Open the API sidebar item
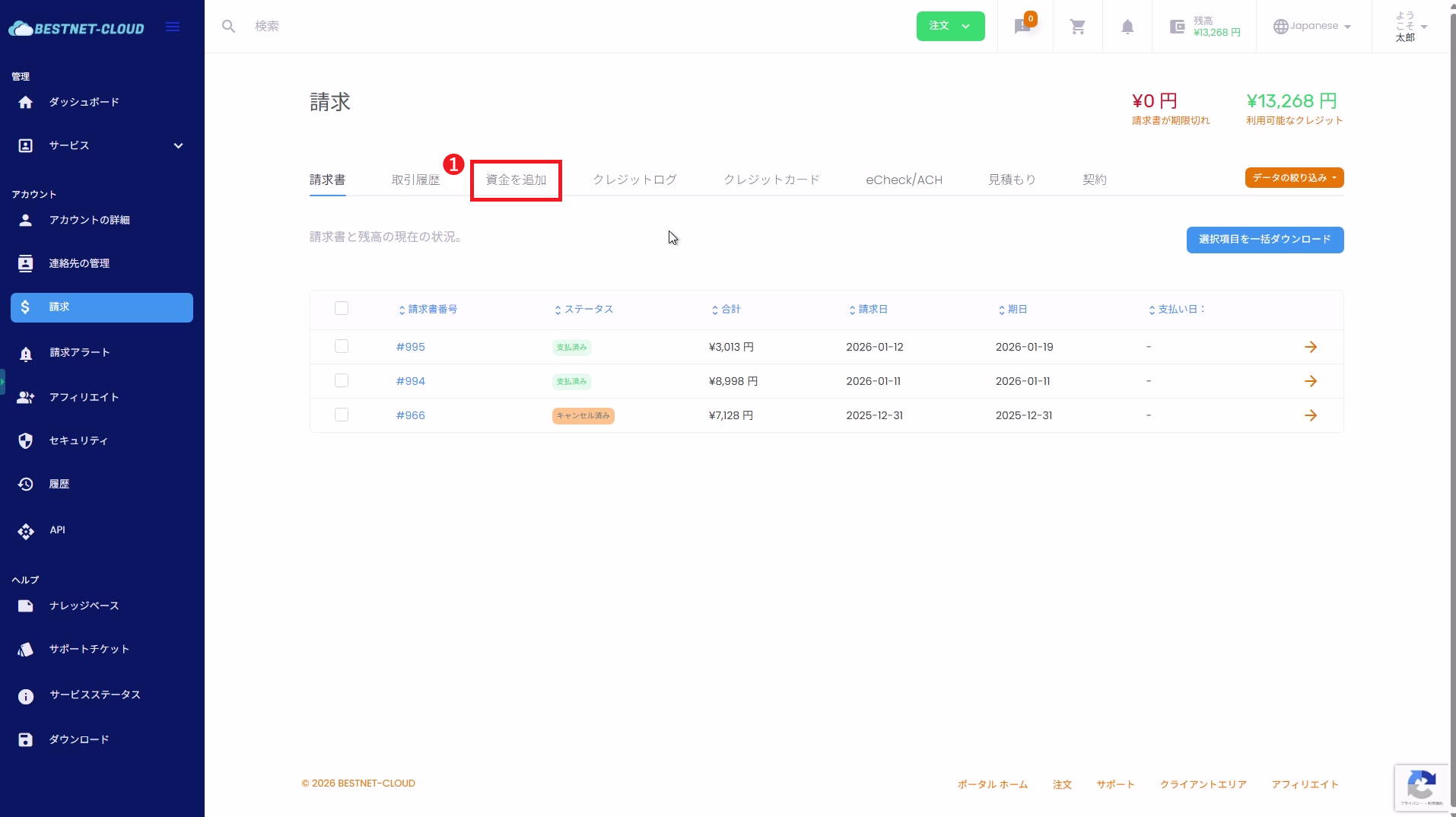Image resolution: width=1456 pixels, height=817 pixels. pyautogui.click(x=57, y=530)
